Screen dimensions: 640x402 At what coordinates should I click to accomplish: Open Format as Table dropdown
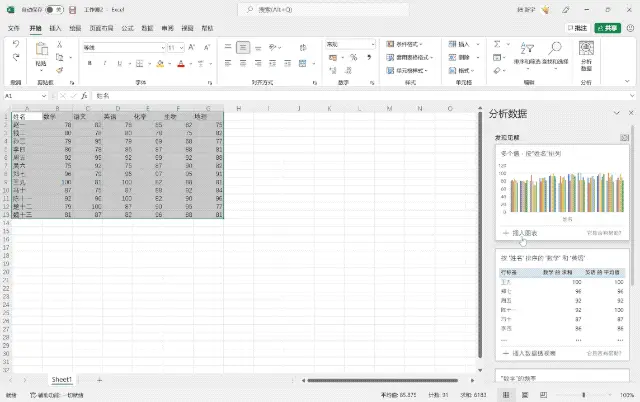(x=409, y=58)
